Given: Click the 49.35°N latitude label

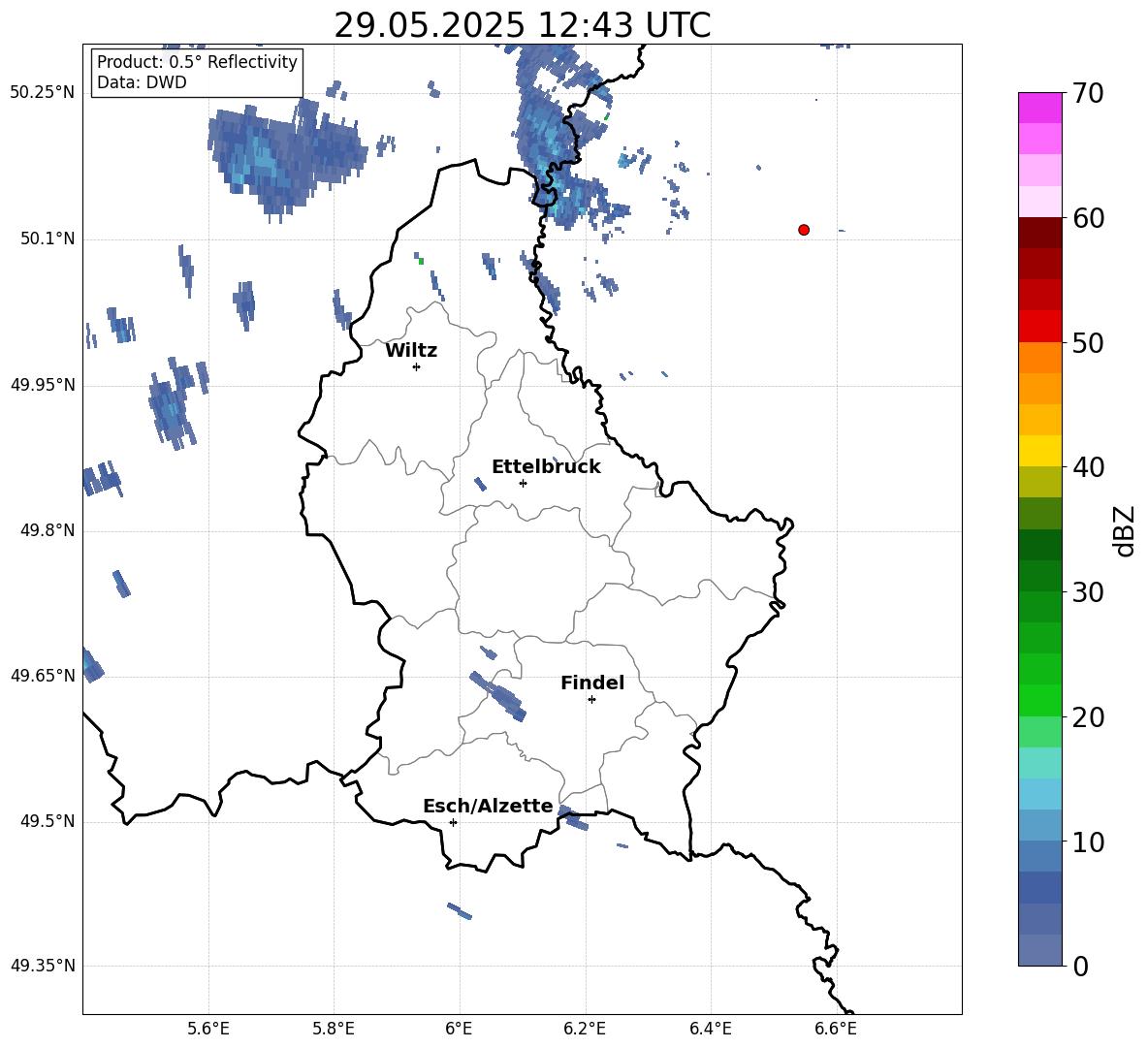Looking at the screenshot, I should point(43,966).
